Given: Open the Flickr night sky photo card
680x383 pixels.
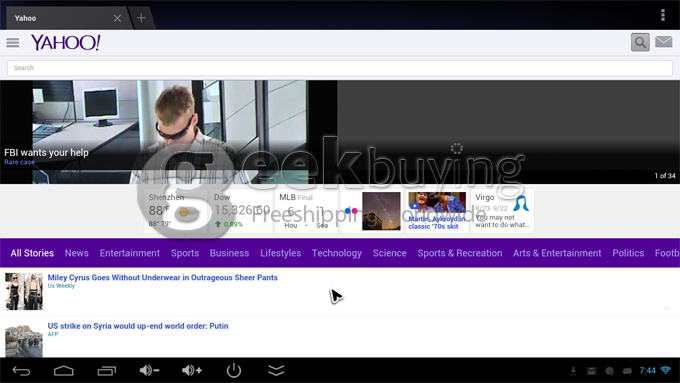Looking at the screenshot, I should coord(371,211).
